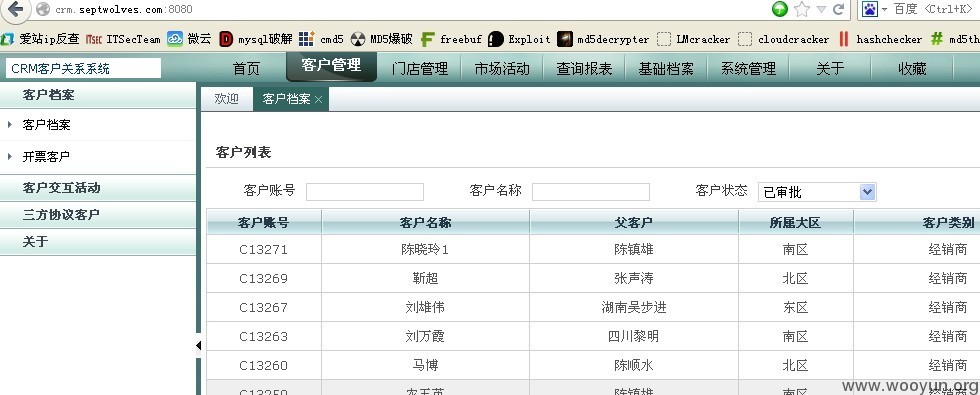The height and width of the screenshot is (395, 980).
Task: Click the 客户账号 search input
Action: click(x=365, y=192)
